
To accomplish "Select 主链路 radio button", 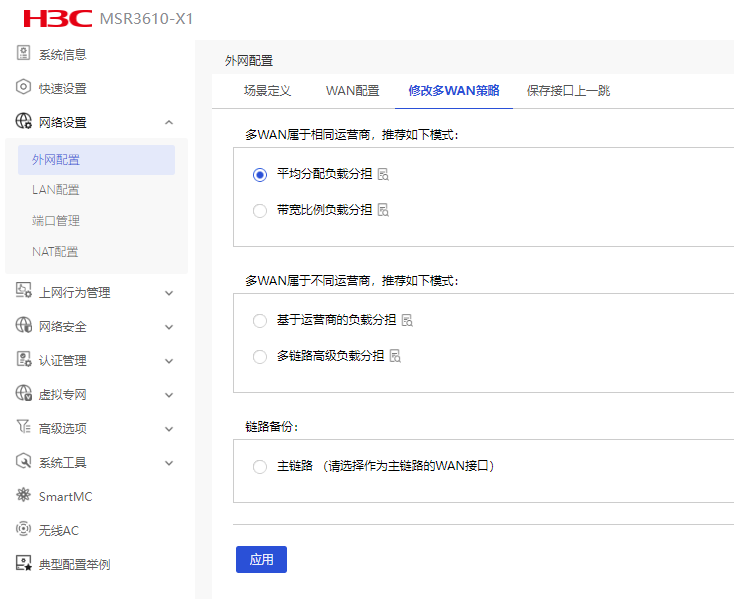I will coord(260,467).
